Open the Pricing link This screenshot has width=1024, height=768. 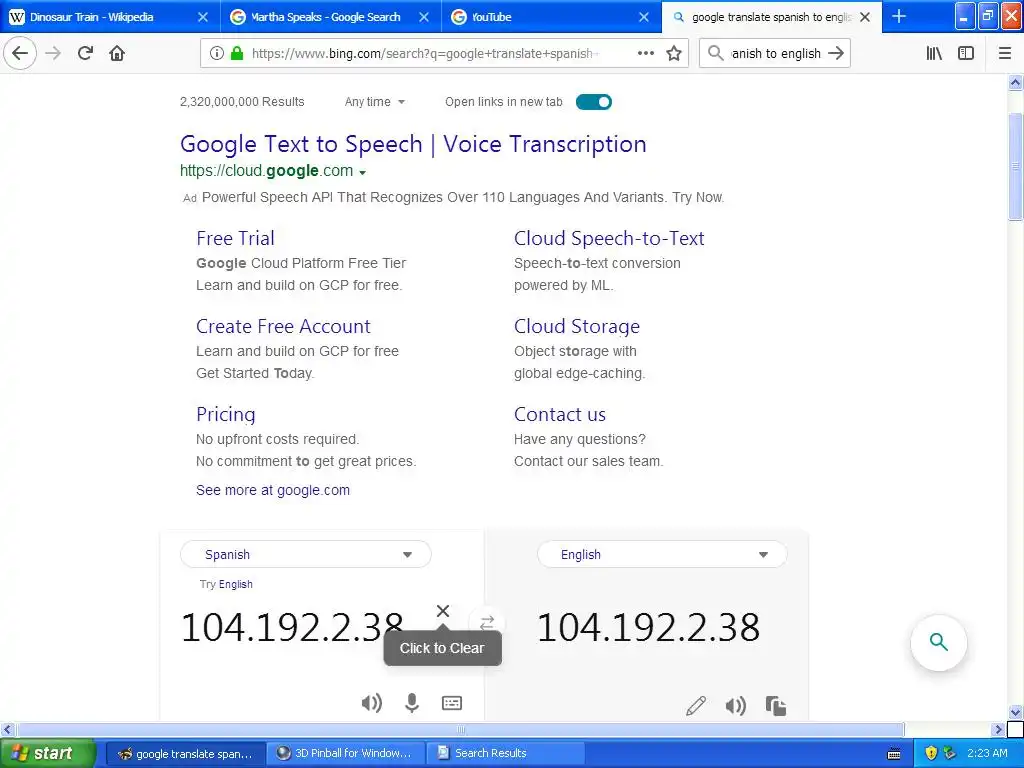(x=225, y=414)
